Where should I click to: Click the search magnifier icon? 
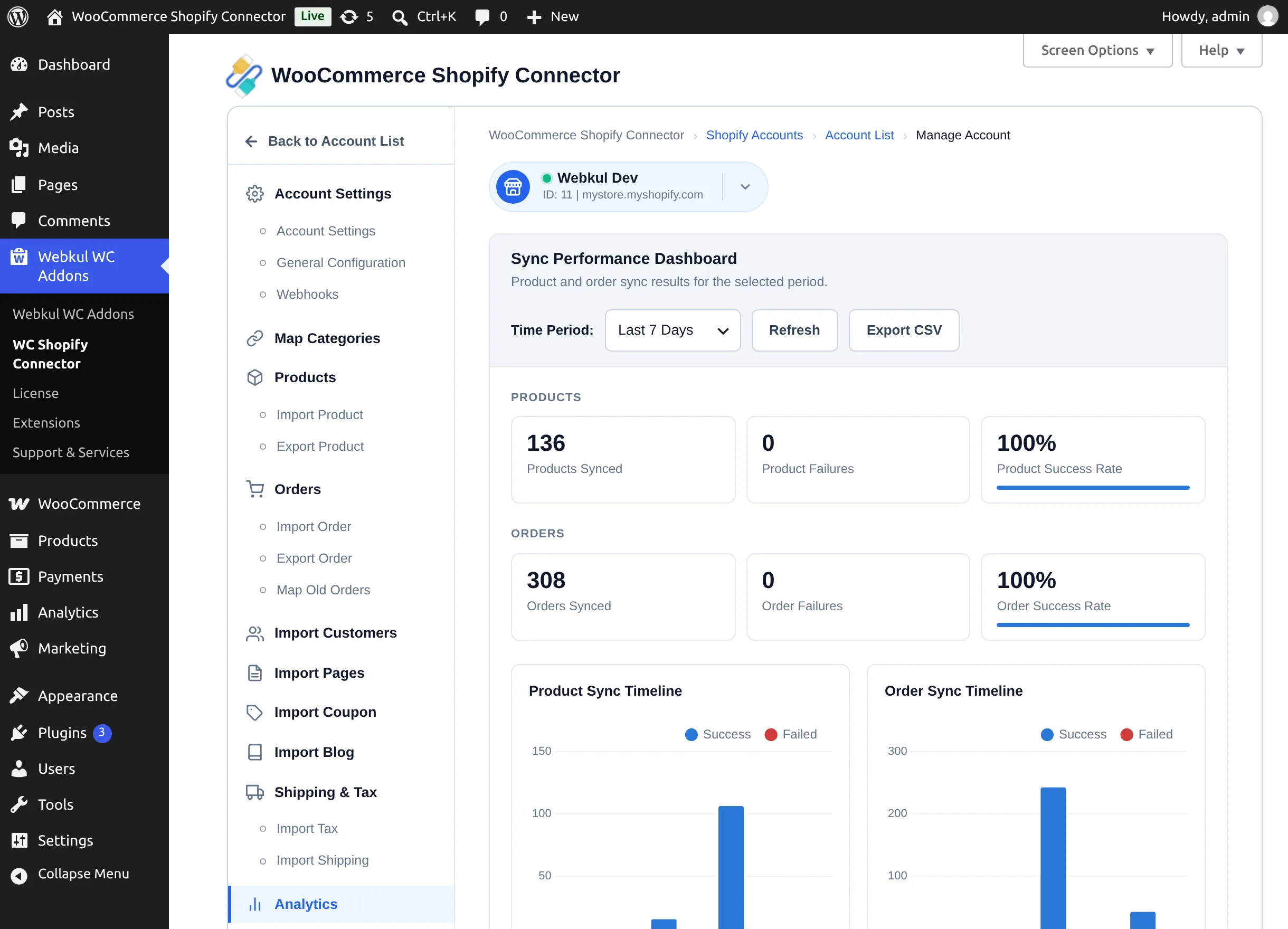pyautogui.click(x=400, y=17)
